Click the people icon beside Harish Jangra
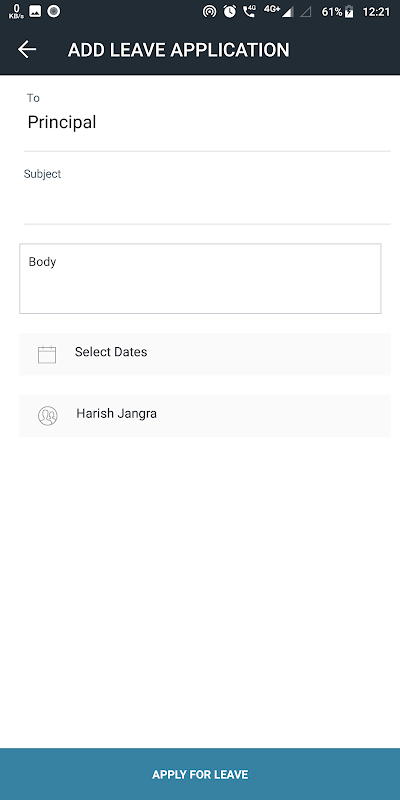Screen dimensions: 400x800 [47, 416]
